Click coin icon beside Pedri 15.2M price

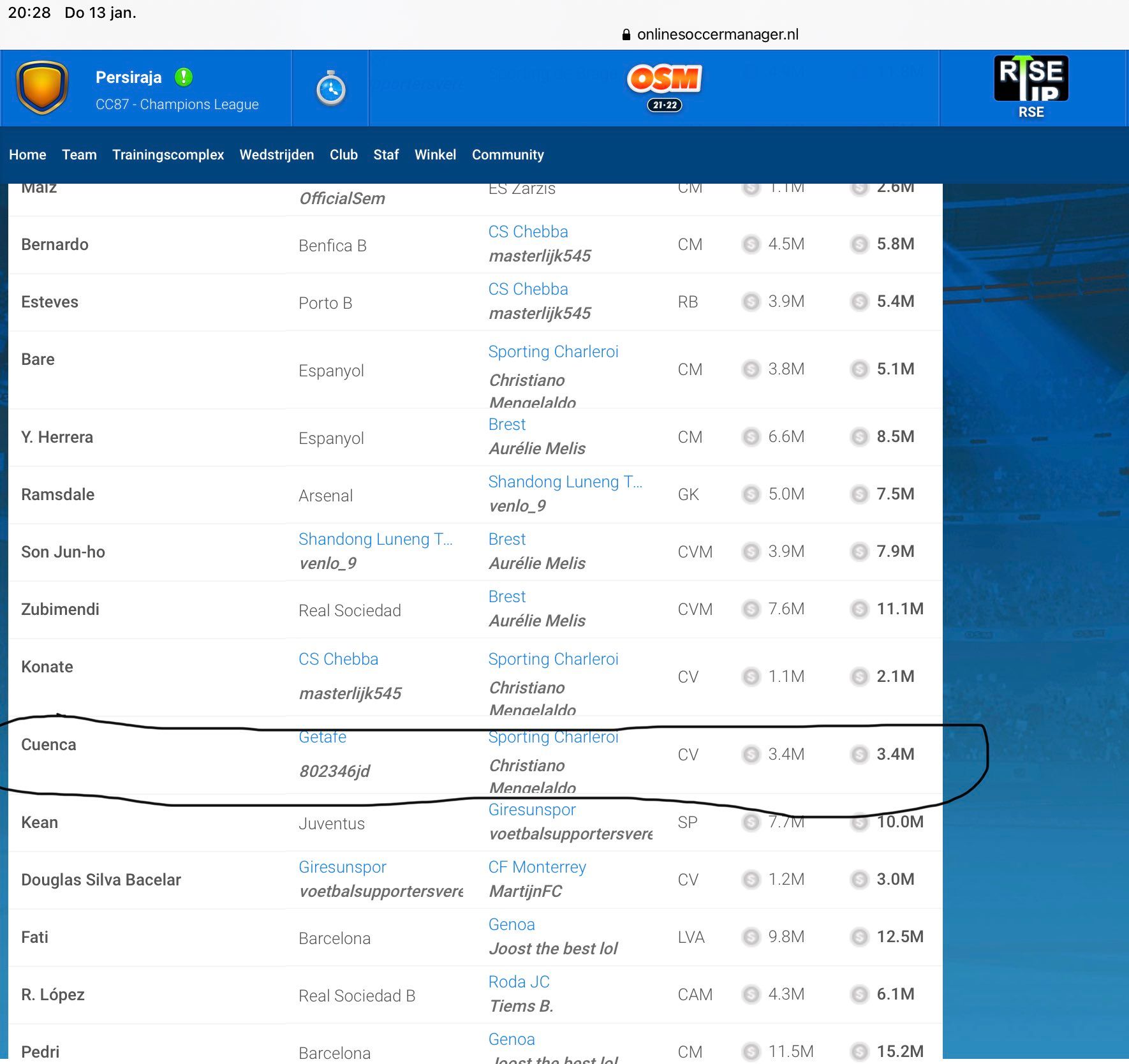coord(860,1051)
